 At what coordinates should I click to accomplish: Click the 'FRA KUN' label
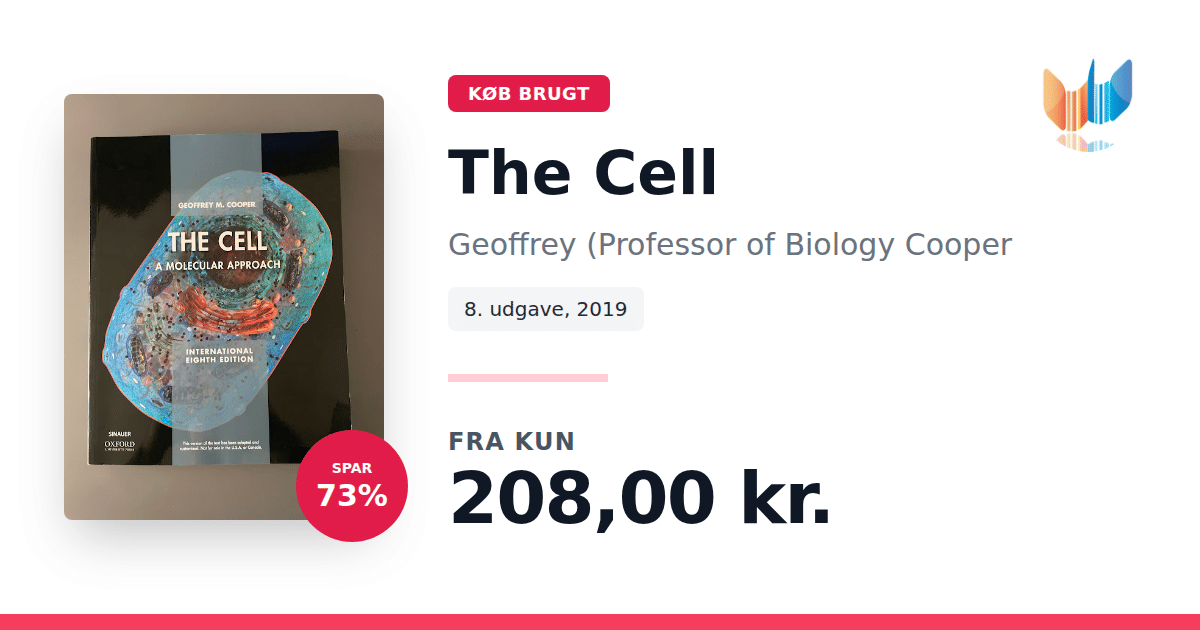pyautogui.click(x=511, y=441)
